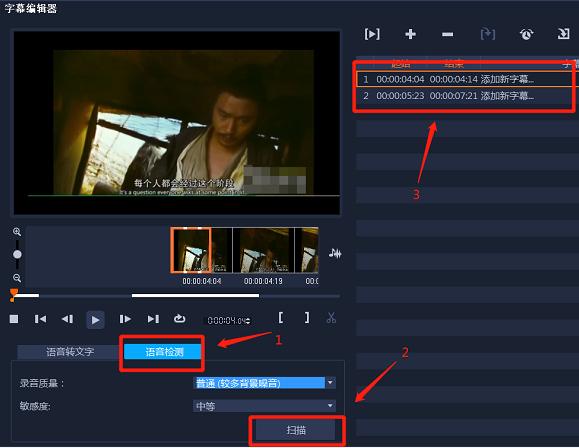Zoom in on the thumbnail timeline
Image resolution: width=579 pixels, height=448 pixels.
17,232
